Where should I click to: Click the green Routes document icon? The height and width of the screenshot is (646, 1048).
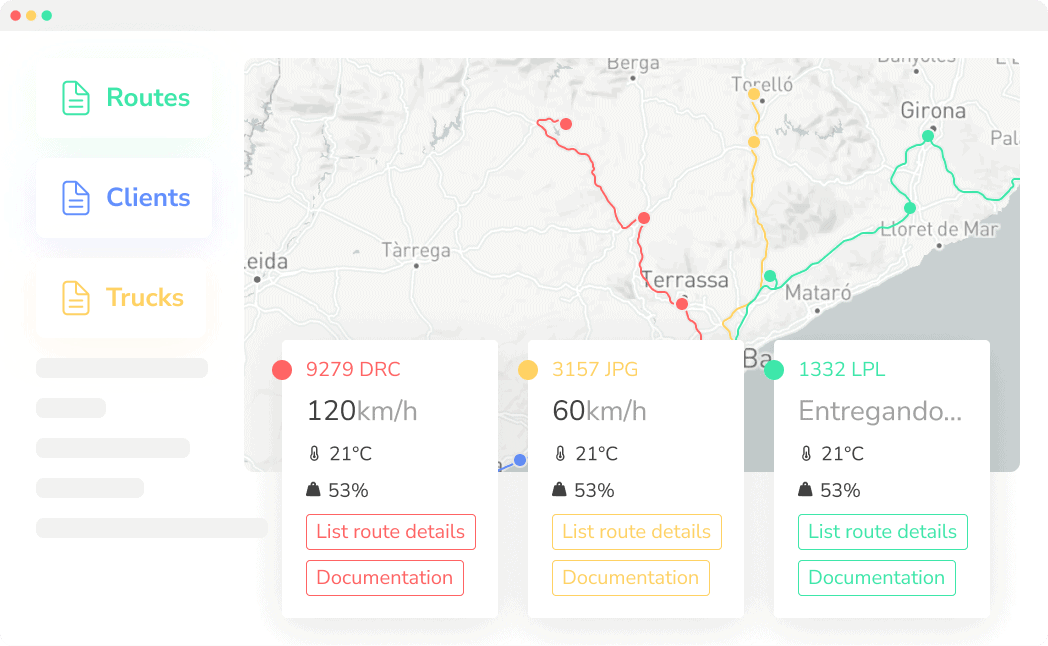pos(76,98)
